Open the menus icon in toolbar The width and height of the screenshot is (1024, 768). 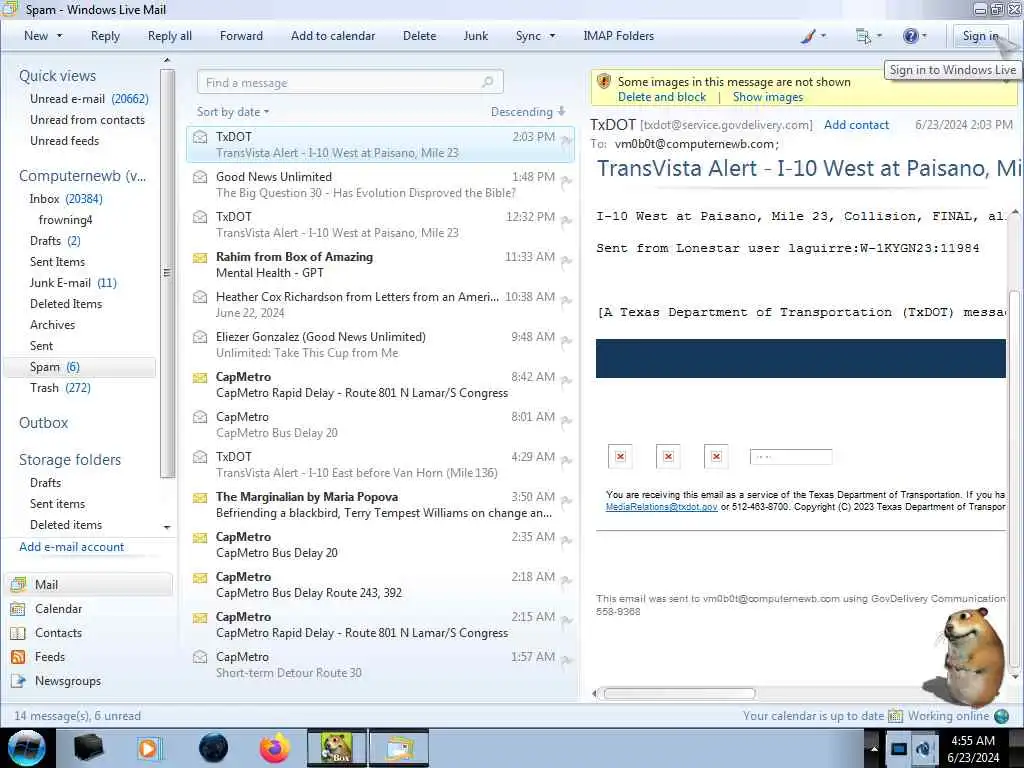pyautogui.click(x=863, y=37)
